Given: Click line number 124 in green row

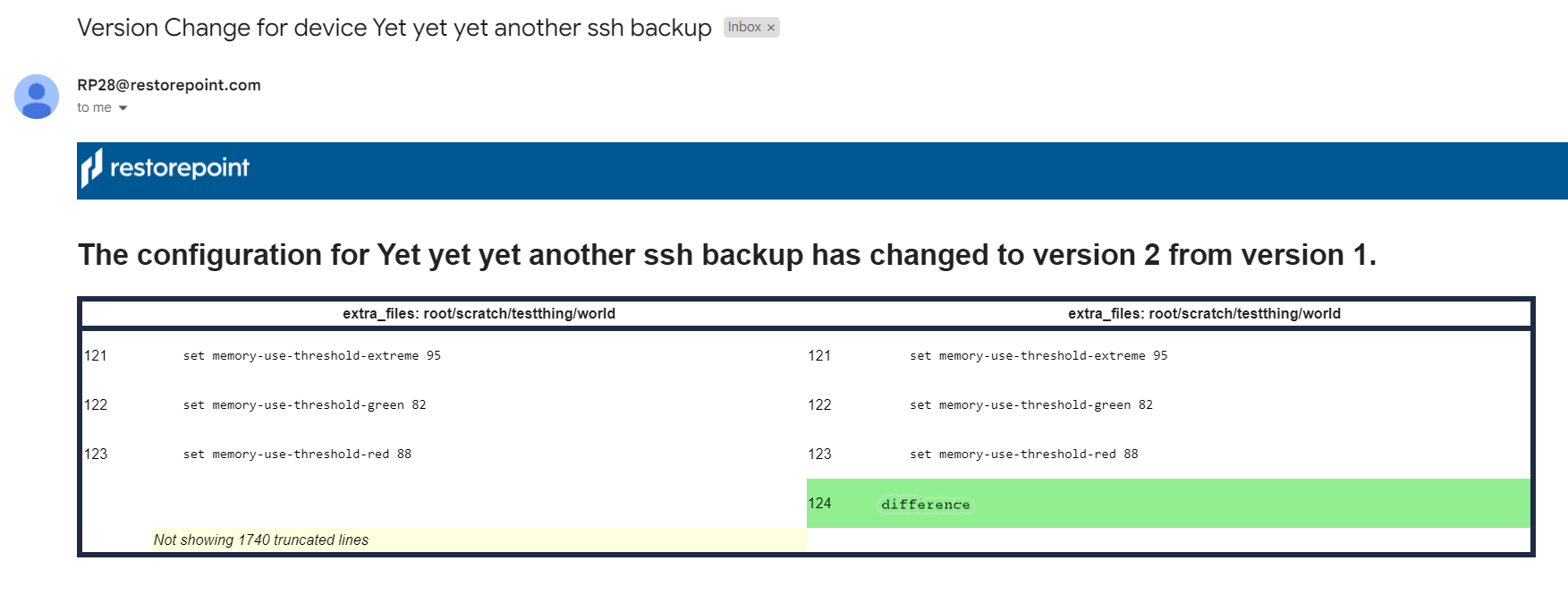Looking at the screenshot, I should coord(819,504).
